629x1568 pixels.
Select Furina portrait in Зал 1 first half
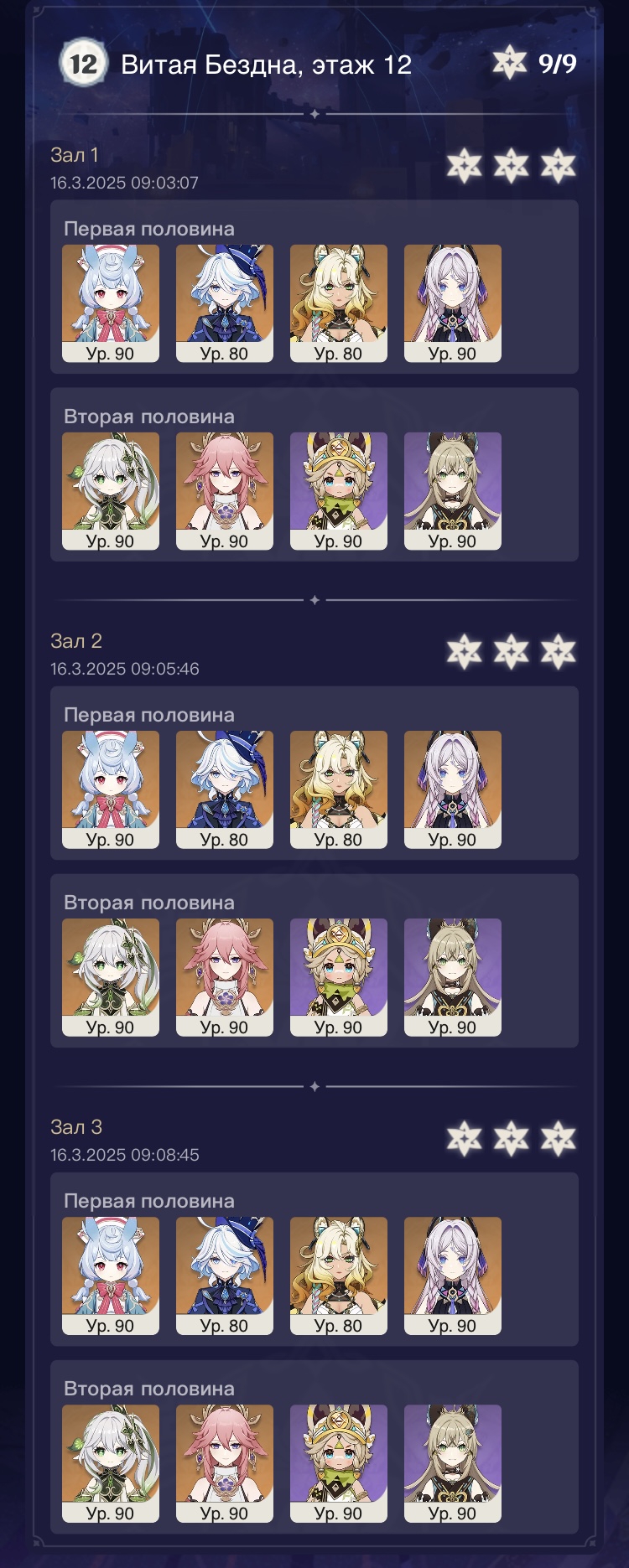[225, 303]
